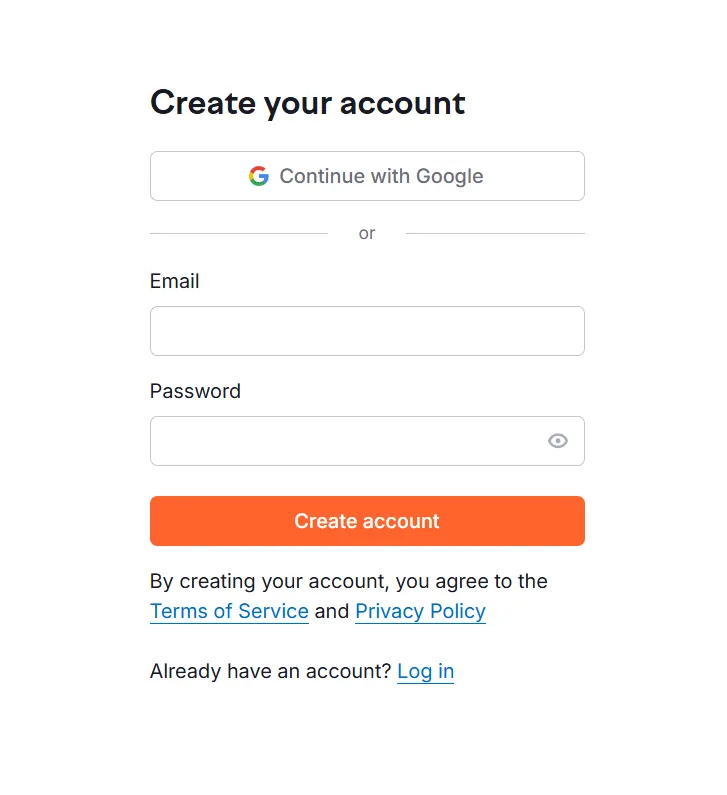The height and width of the screenshot is (795, 727).
Task: Click the "Continue with Google" button text
Action: click(381, 176)
